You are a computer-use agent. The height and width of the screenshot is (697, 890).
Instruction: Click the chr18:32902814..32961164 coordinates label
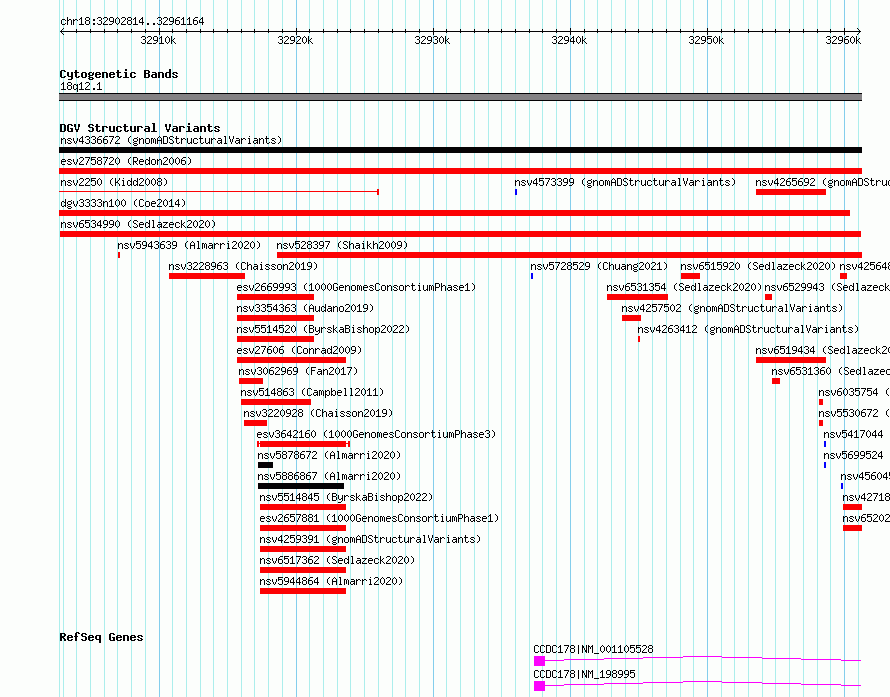pyautogui.click(x=132, y=22)
